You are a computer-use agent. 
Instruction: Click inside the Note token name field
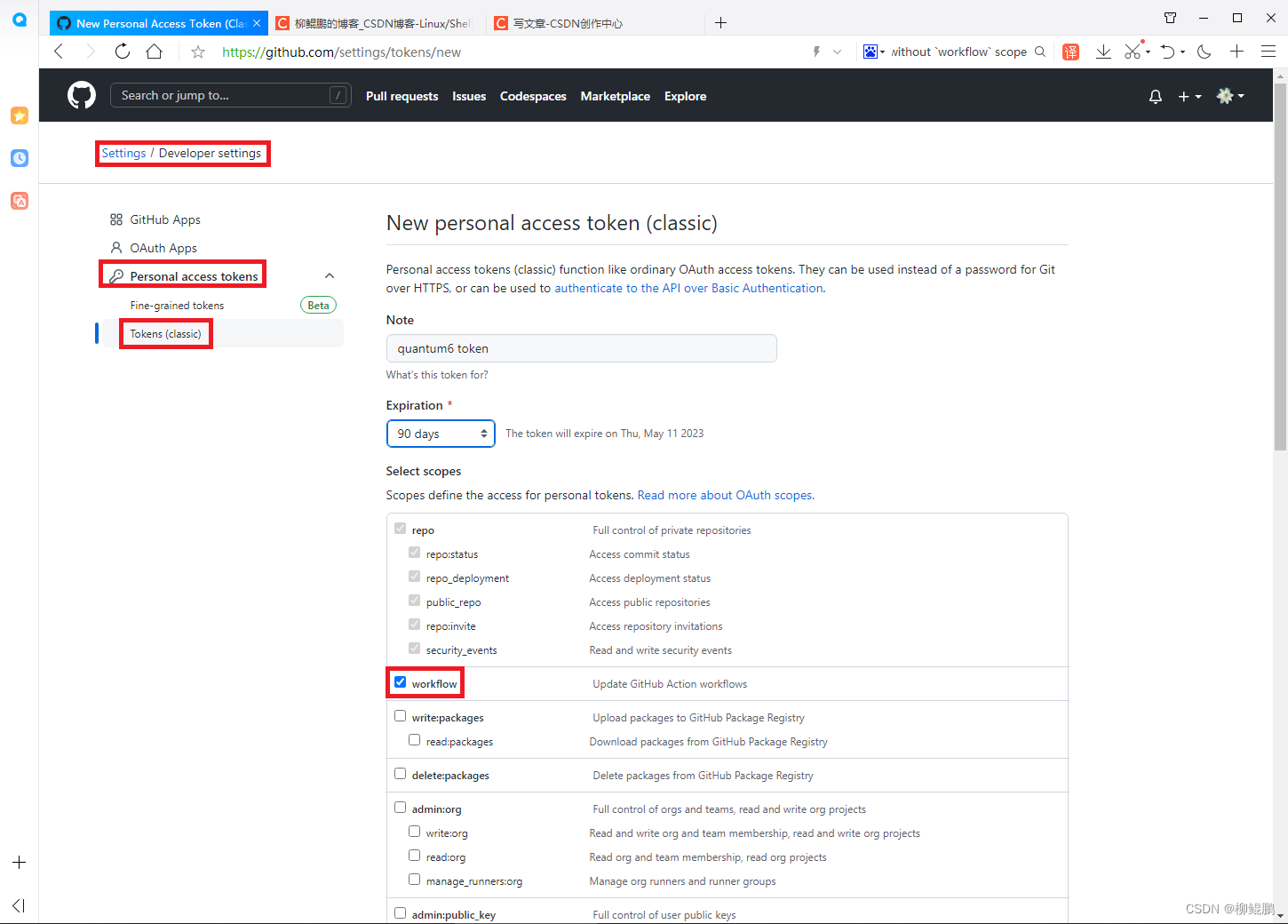click(x=581, y=348)
